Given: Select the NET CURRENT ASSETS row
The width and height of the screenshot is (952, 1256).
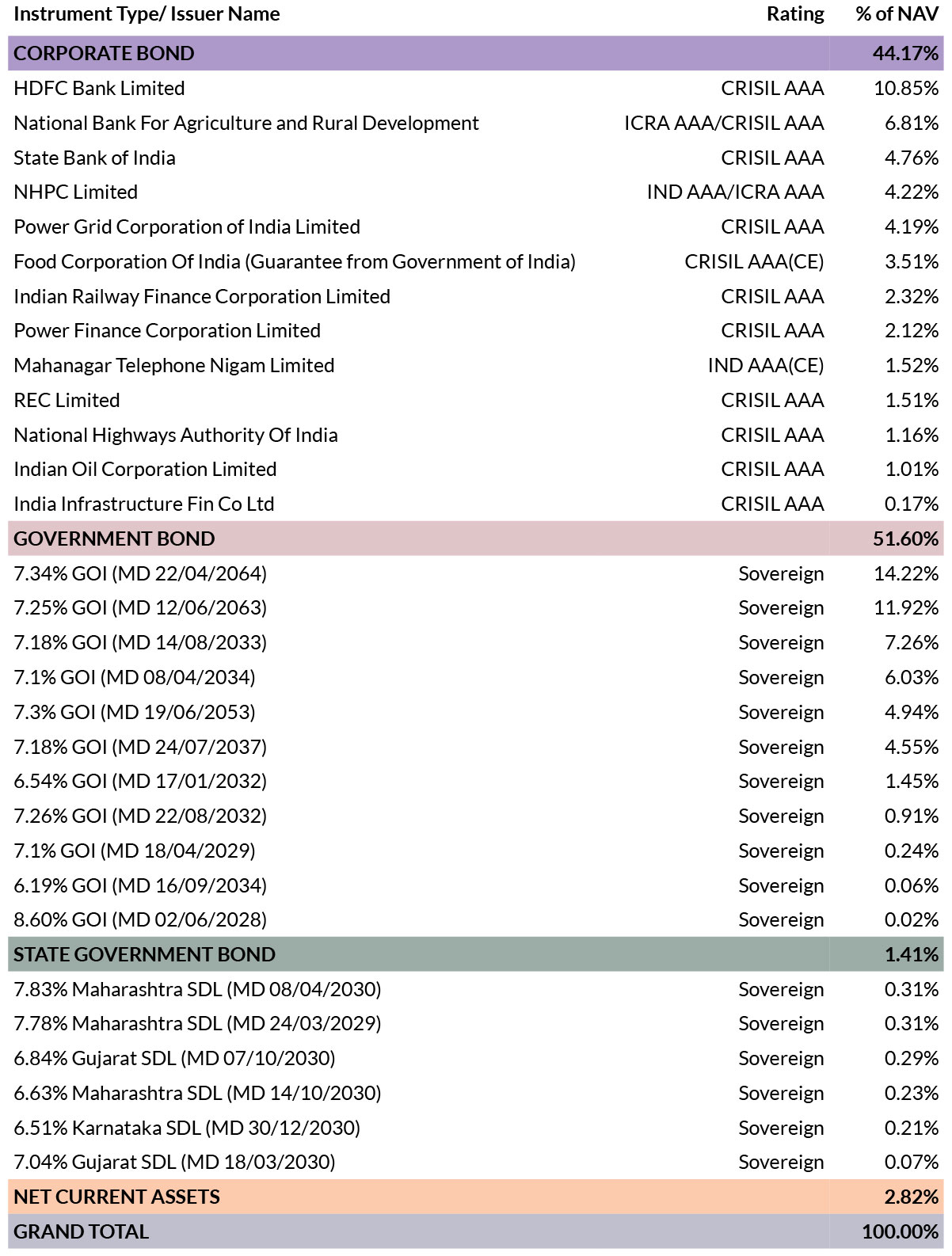Looking at the screenshot, I should (x=476, y=1197).
